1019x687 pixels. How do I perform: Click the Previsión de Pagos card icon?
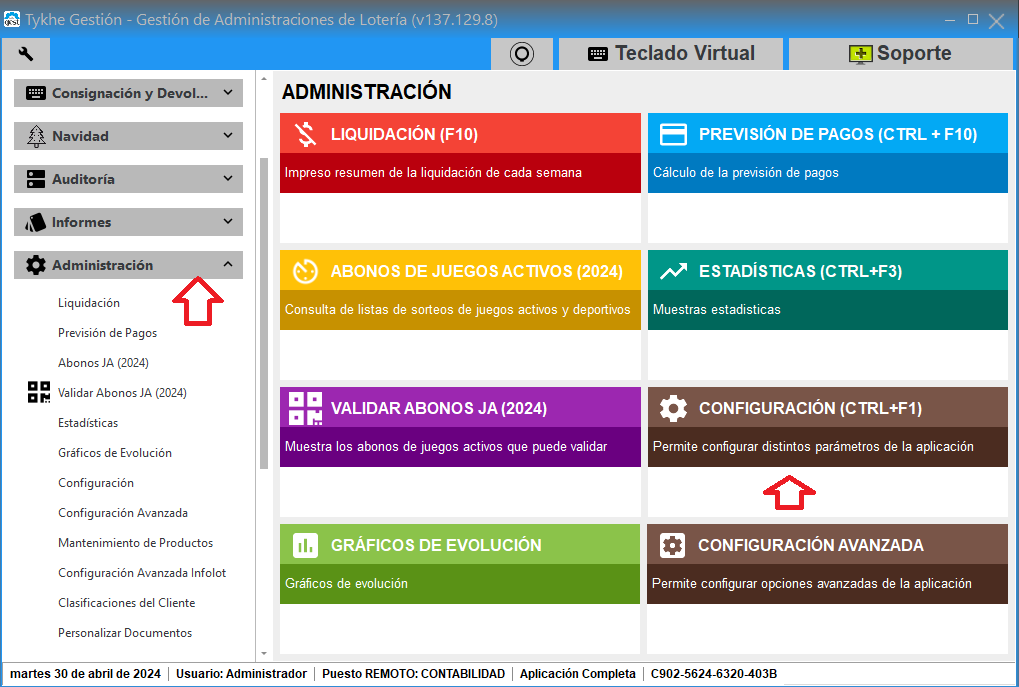[x=673, y=135]
